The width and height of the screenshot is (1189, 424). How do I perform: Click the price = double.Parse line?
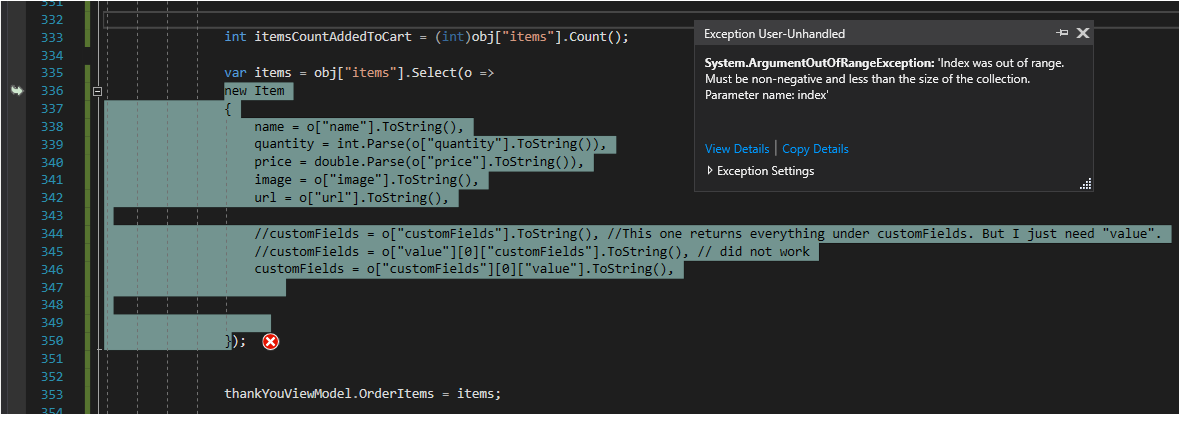[419, 163]
